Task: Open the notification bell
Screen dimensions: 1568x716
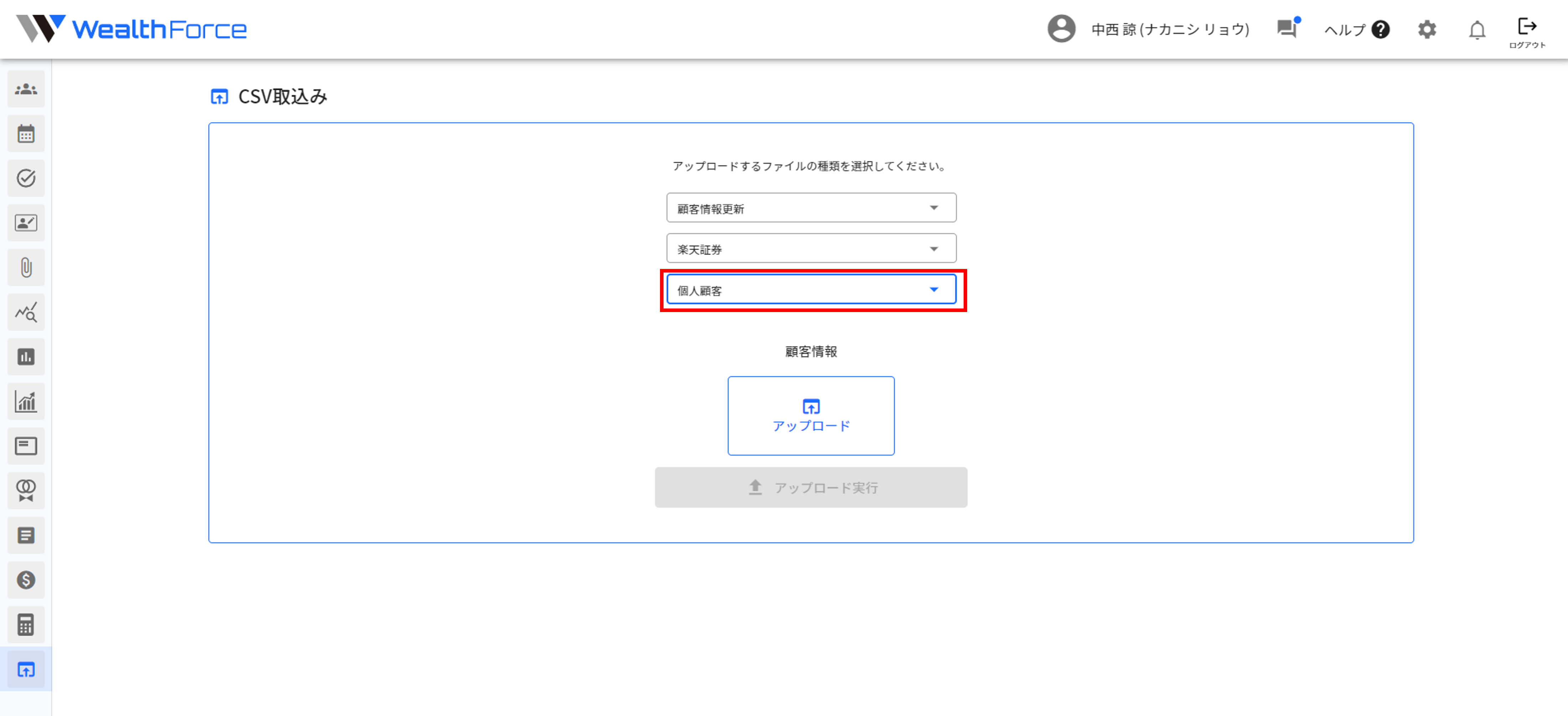Action: 1477,30
